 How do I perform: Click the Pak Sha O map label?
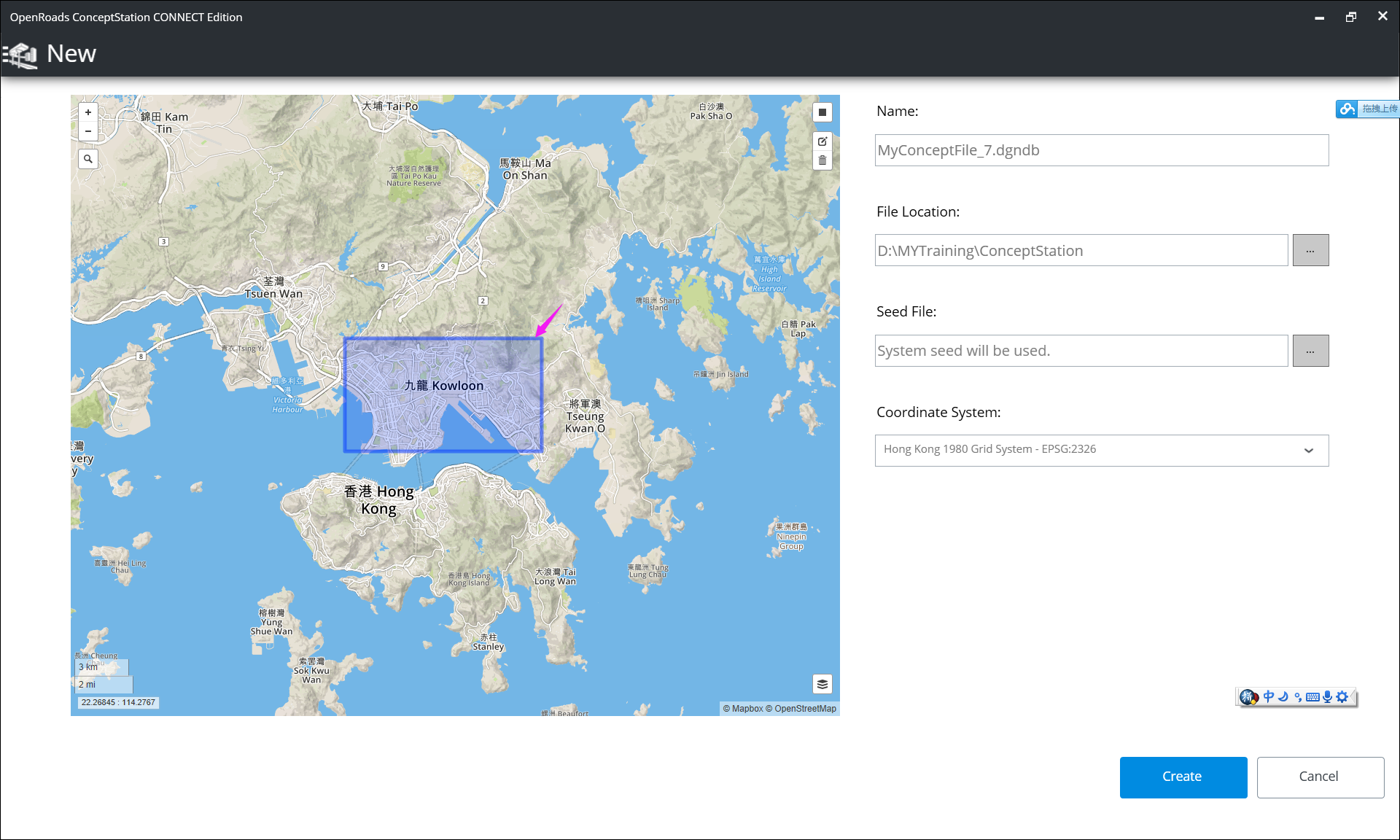pyautogui.click(x=711, y=112)
